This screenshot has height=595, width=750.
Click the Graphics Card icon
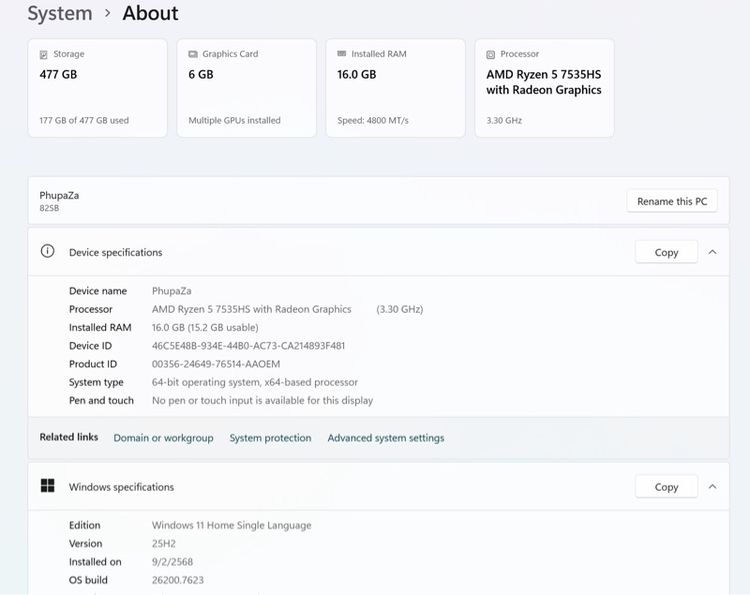(192, 54)
